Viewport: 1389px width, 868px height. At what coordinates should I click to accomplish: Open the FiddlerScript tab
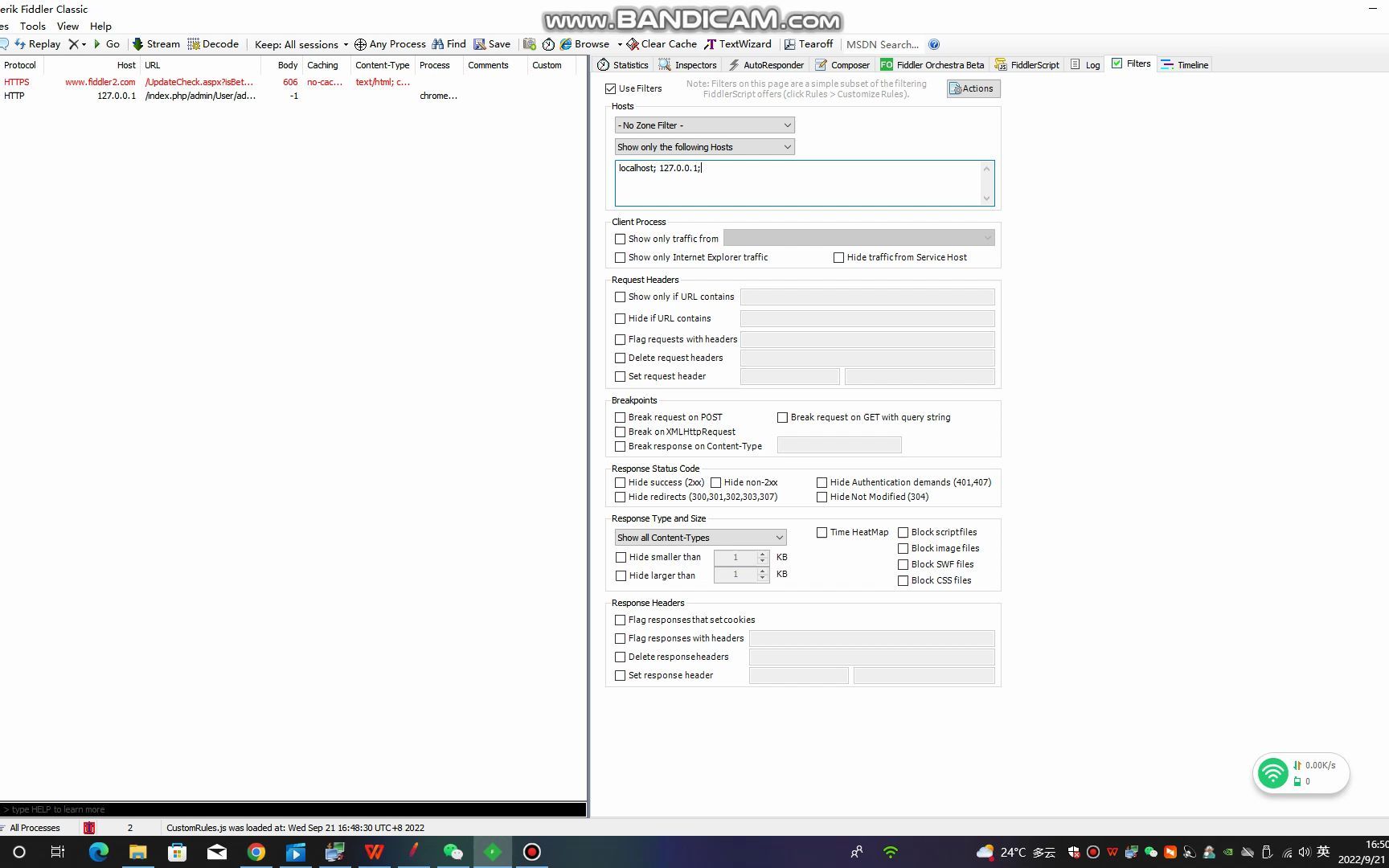click(1027, 65)
